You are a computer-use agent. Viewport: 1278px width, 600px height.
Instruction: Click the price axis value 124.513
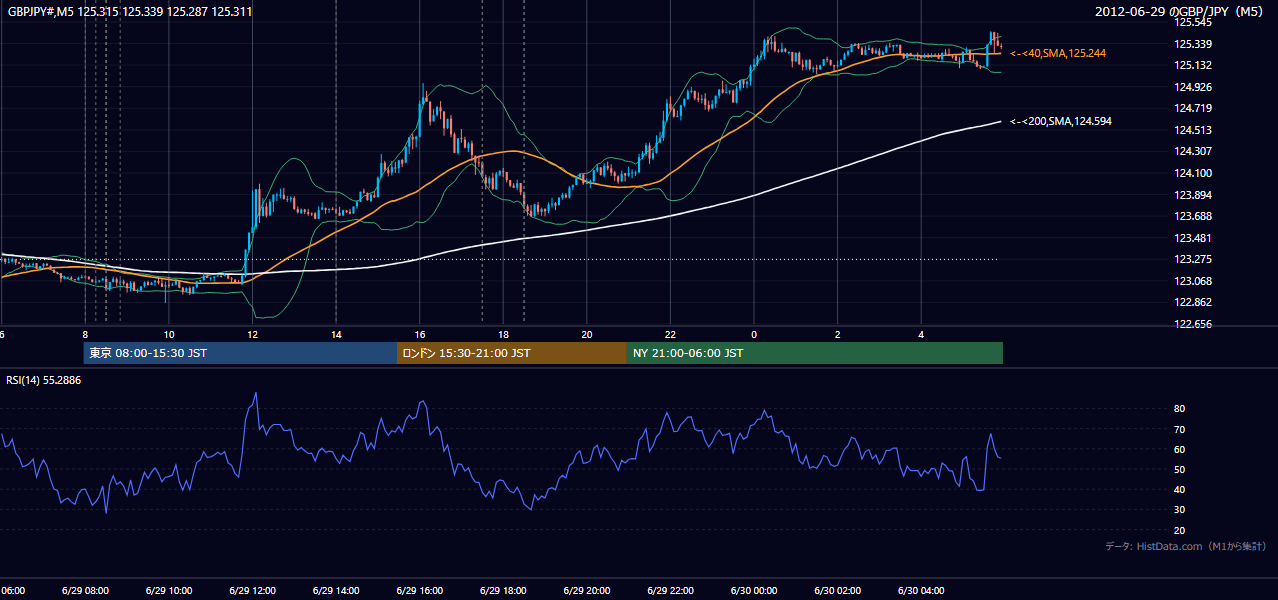[x=1194, y=130]
